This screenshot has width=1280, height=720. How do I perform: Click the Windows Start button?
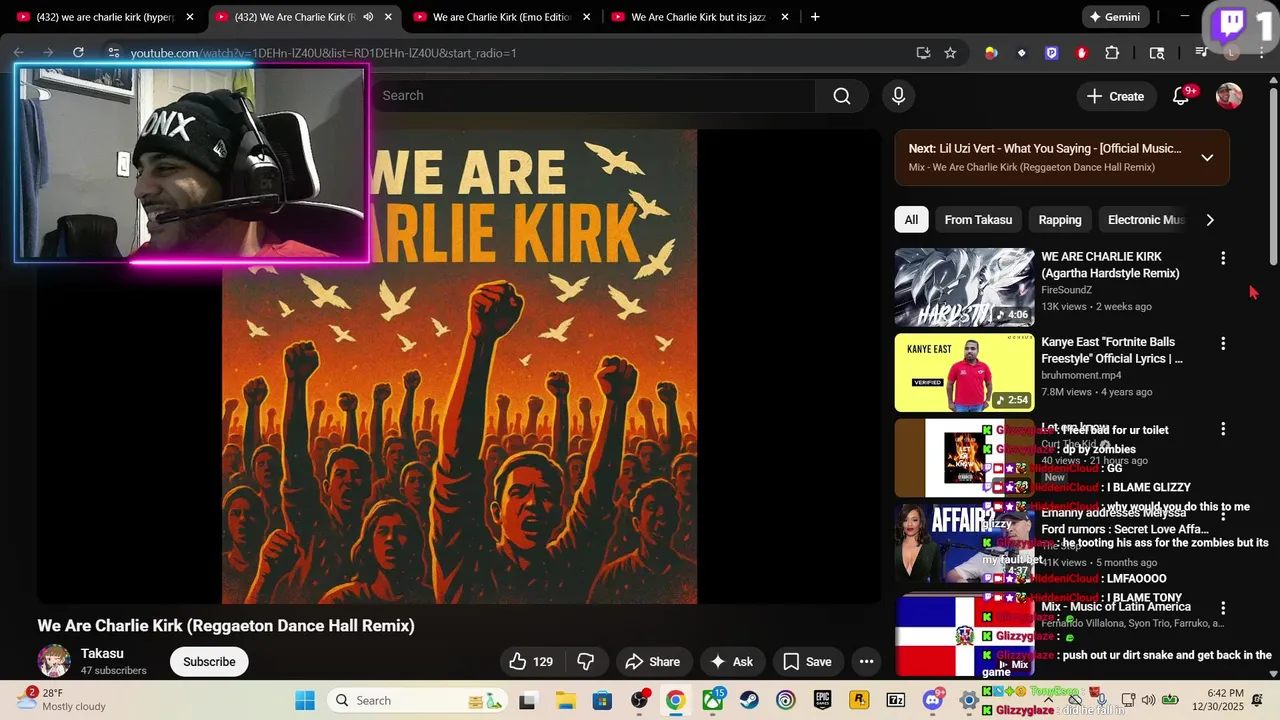[x=305, y=700]
